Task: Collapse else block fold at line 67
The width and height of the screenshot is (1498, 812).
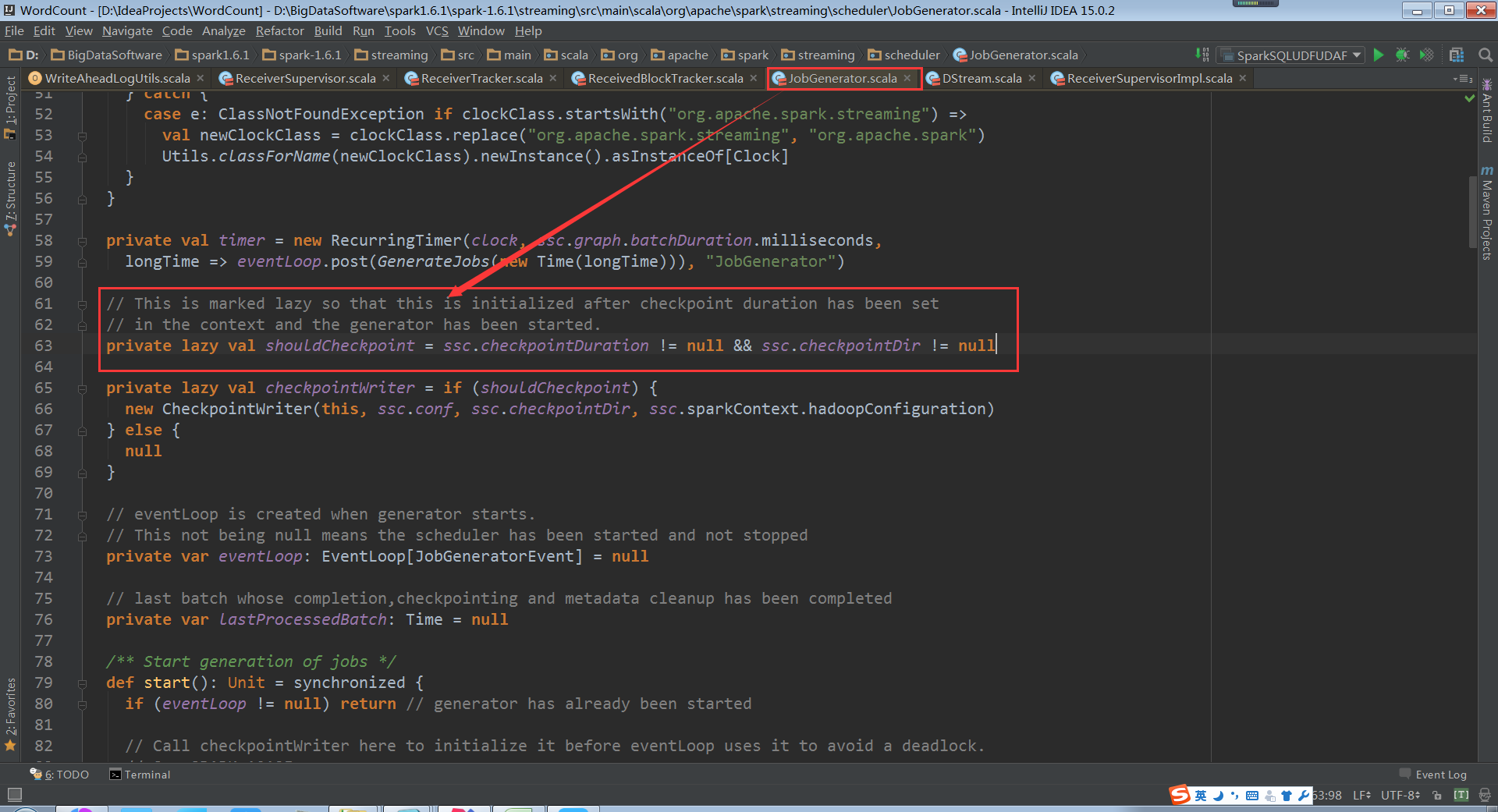Action: (x=82, y=431)
